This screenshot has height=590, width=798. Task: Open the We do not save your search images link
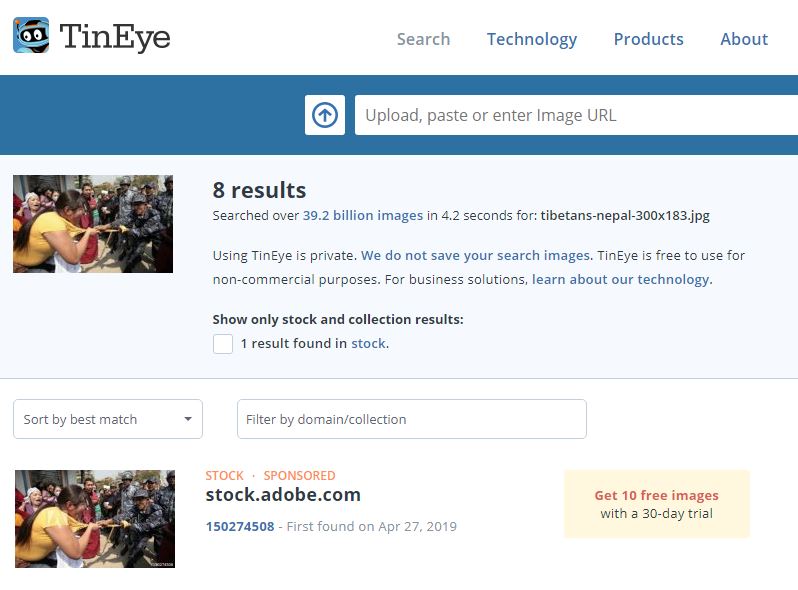coord(477,255)
